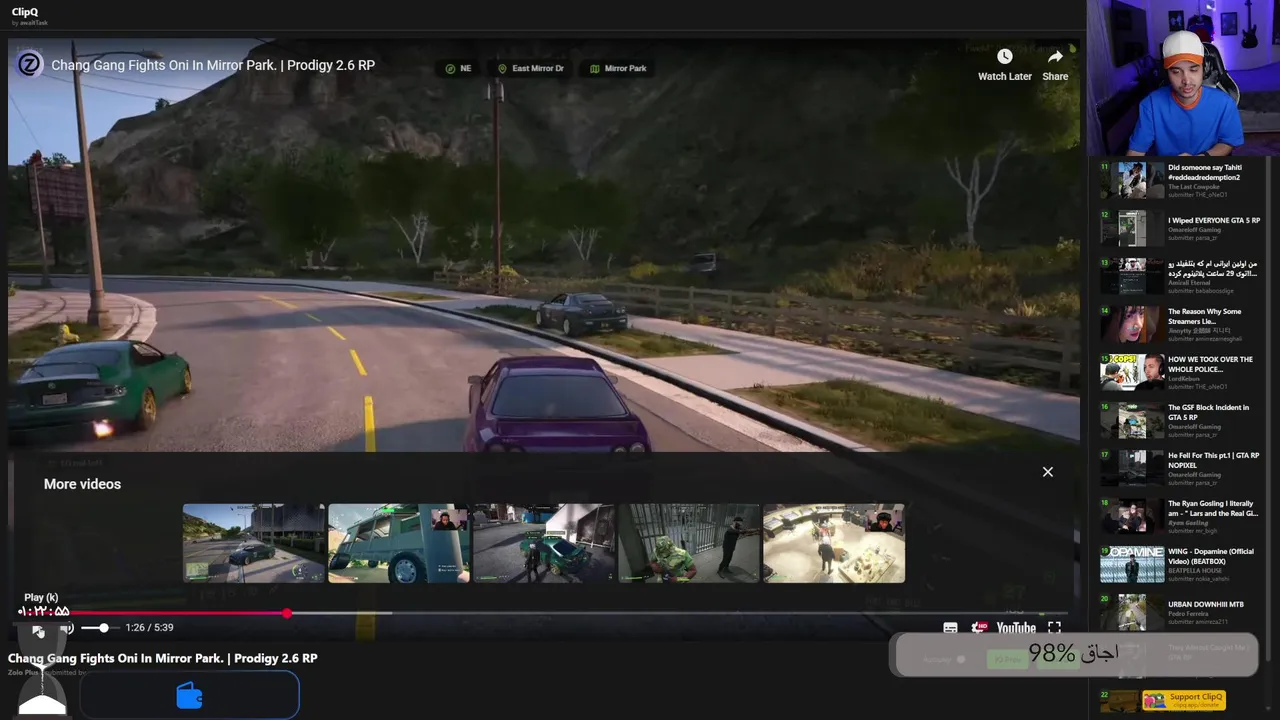This screenshot has width=1280, height=720.
Task: Open video on YouTube via logo
Action: 1016,628
